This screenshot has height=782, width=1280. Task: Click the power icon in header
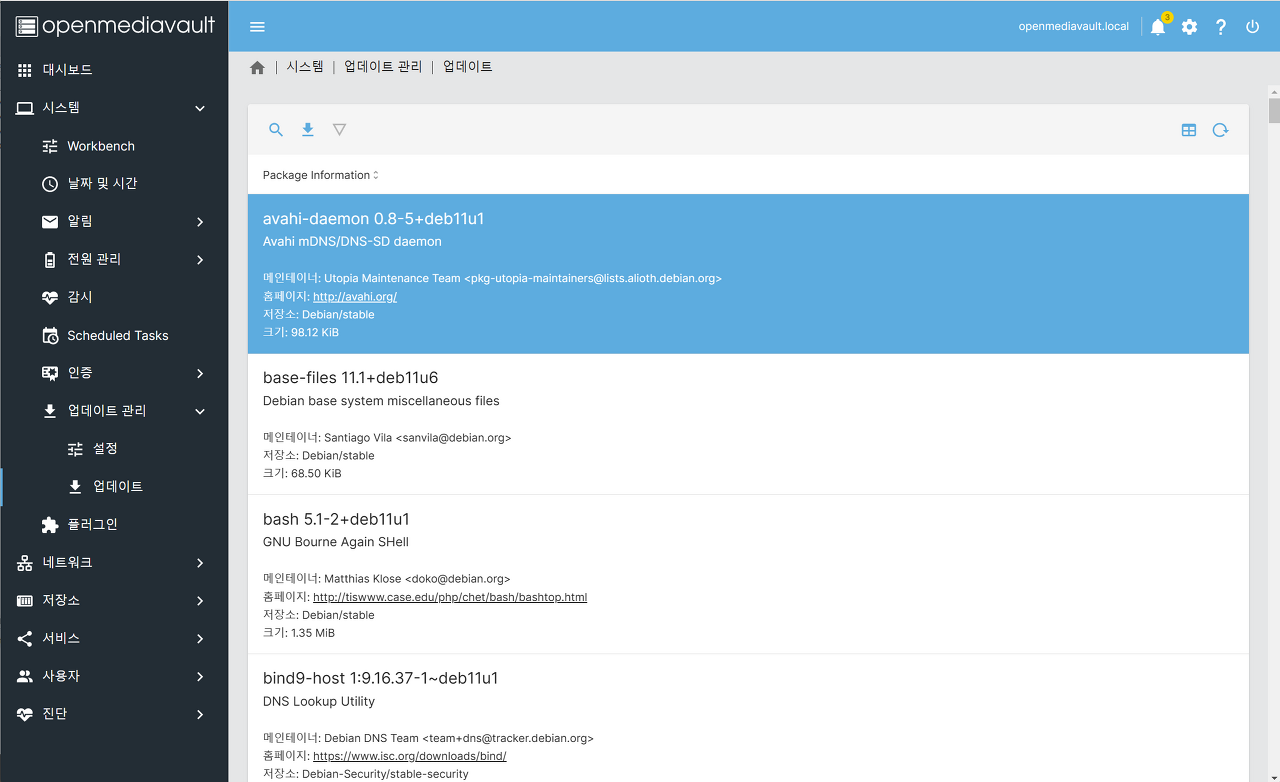[x=1252, y=27]
